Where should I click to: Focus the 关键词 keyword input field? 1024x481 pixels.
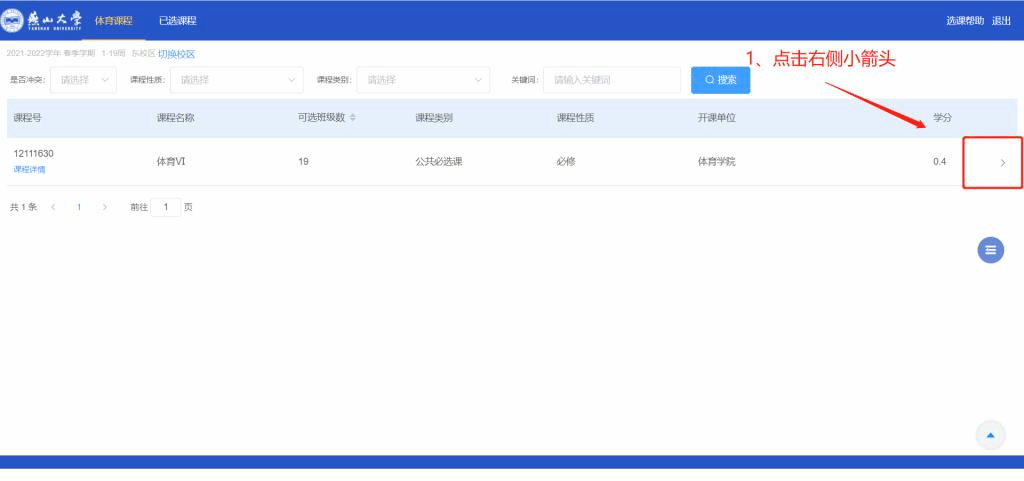pyautogui.click(x=612, y=80)
